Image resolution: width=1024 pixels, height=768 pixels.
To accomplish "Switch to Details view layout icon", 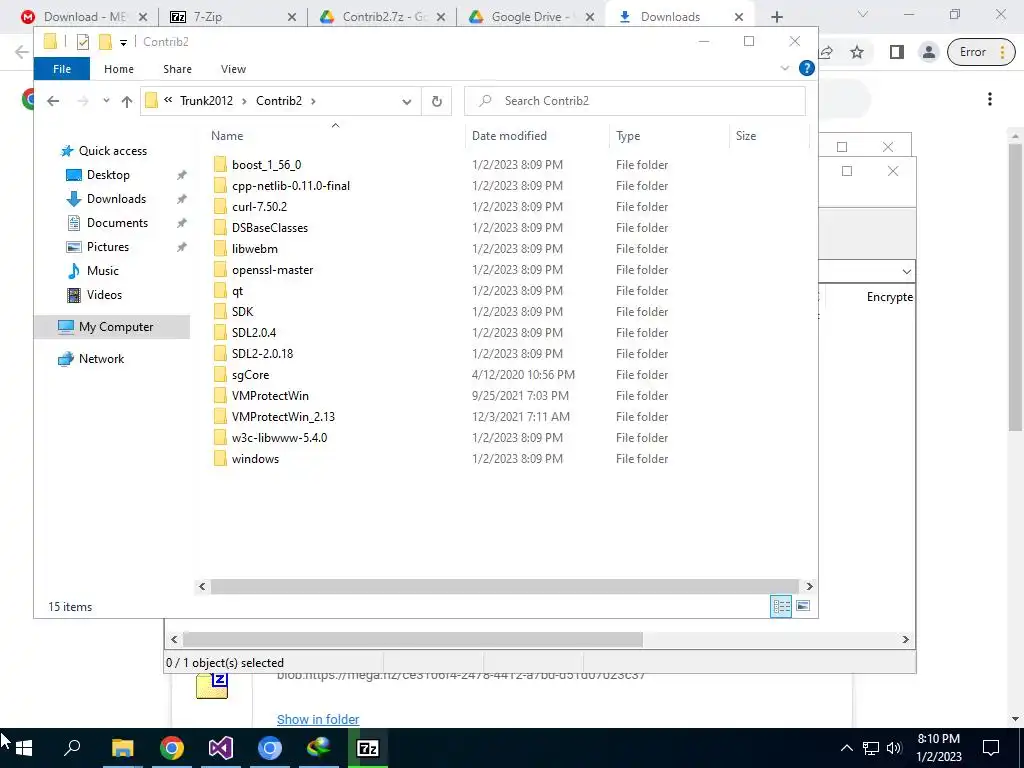I will (x=781, y=606).
